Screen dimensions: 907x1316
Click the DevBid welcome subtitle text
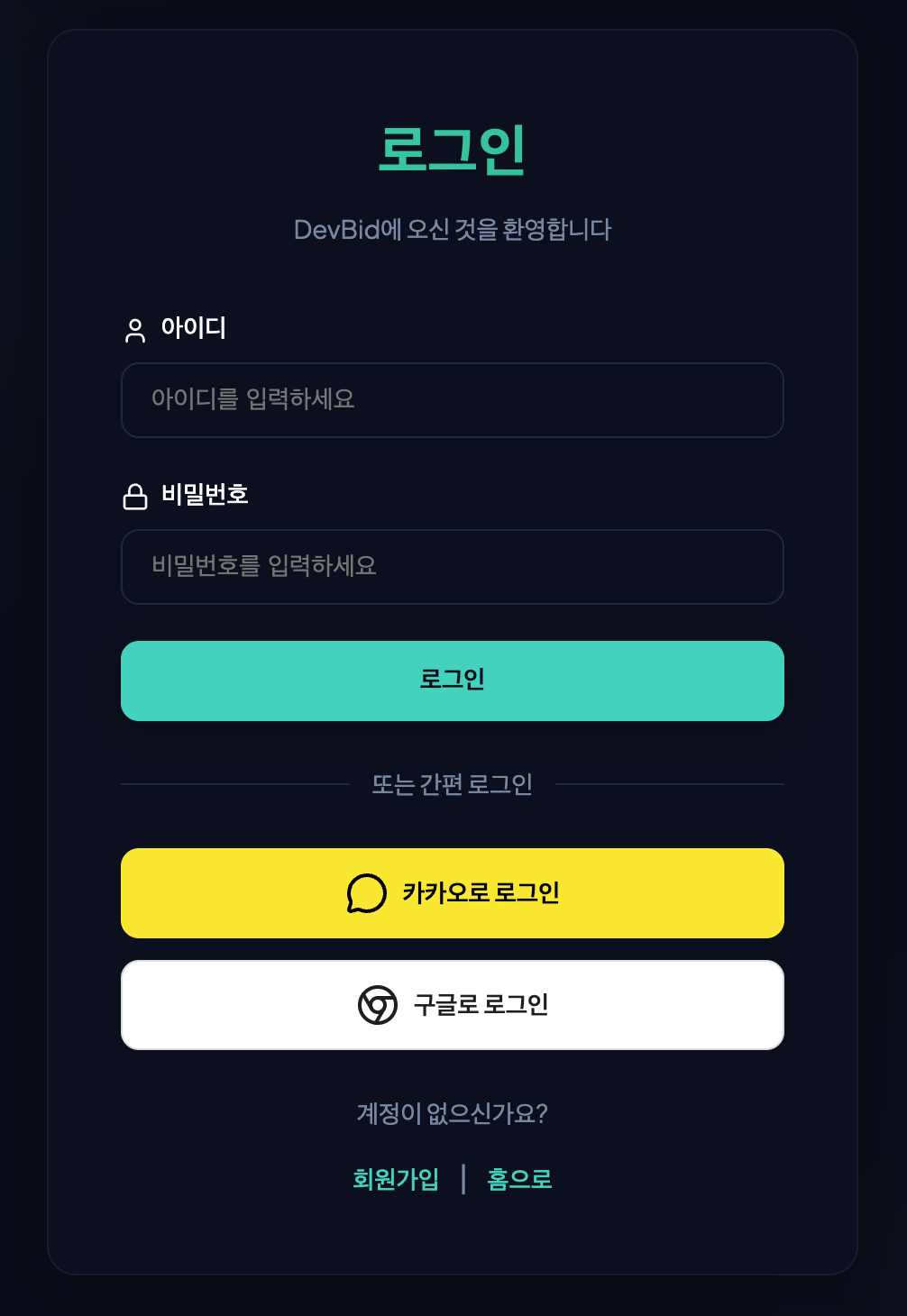coord(453,230)
